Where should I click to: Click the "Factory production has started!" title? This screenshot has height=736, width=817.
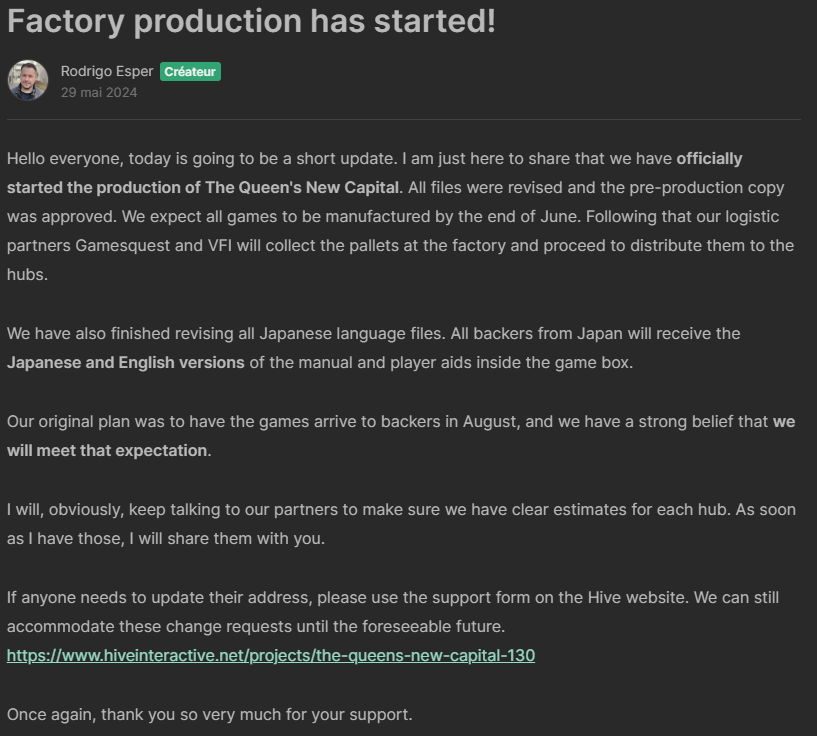pyautogui.click(x=251, y=22)
